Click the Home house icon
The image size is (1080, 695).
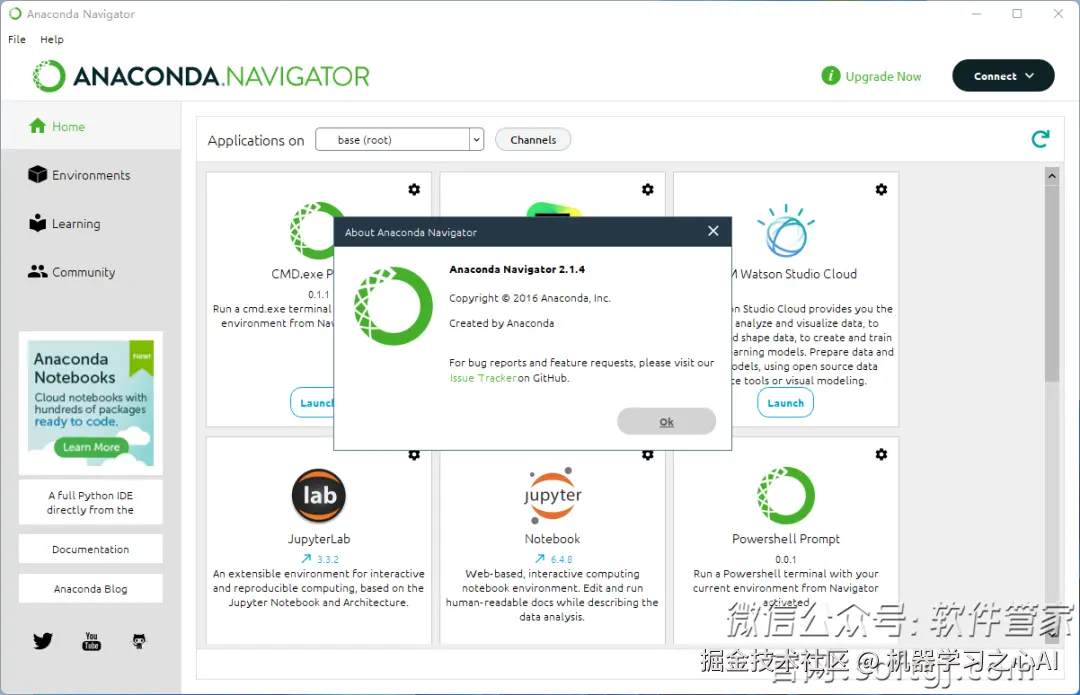pos(37,125)
